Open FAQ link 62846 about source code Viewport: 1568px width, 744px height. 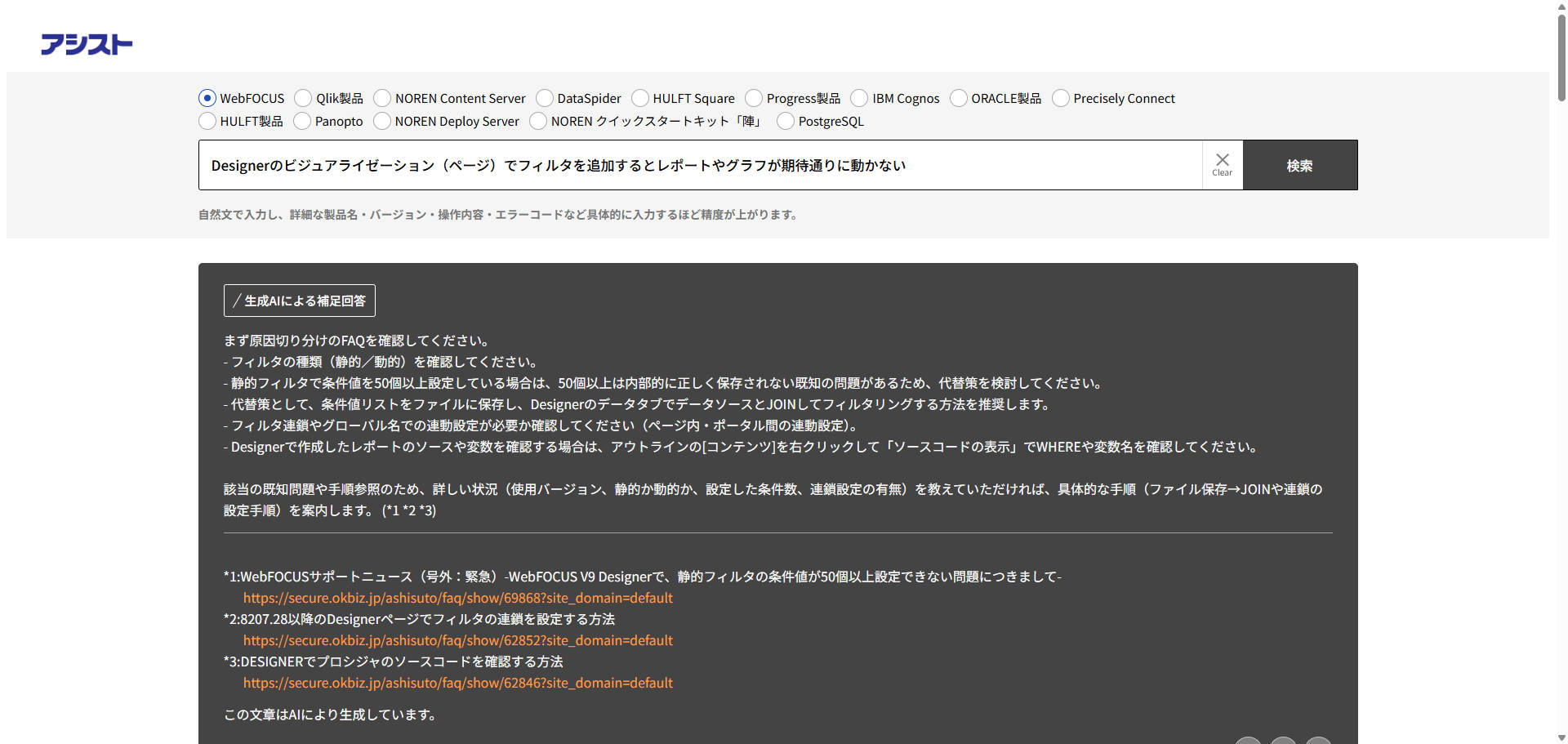[458, 683]
